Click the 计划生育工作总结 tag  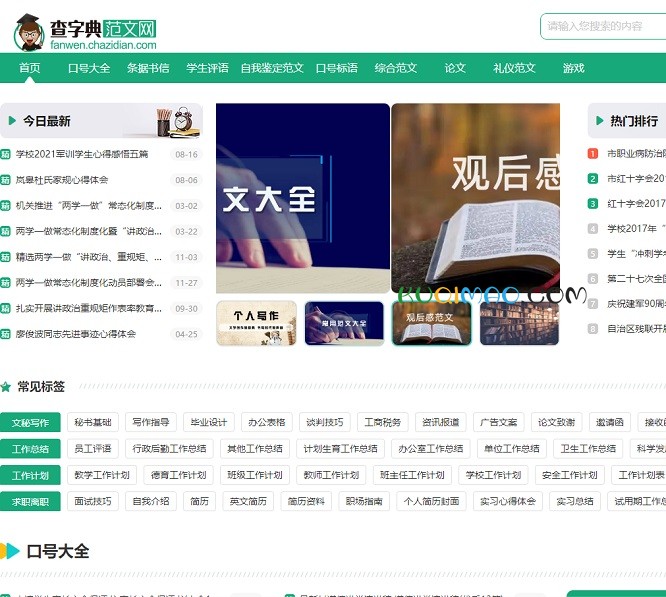[340, 448]
